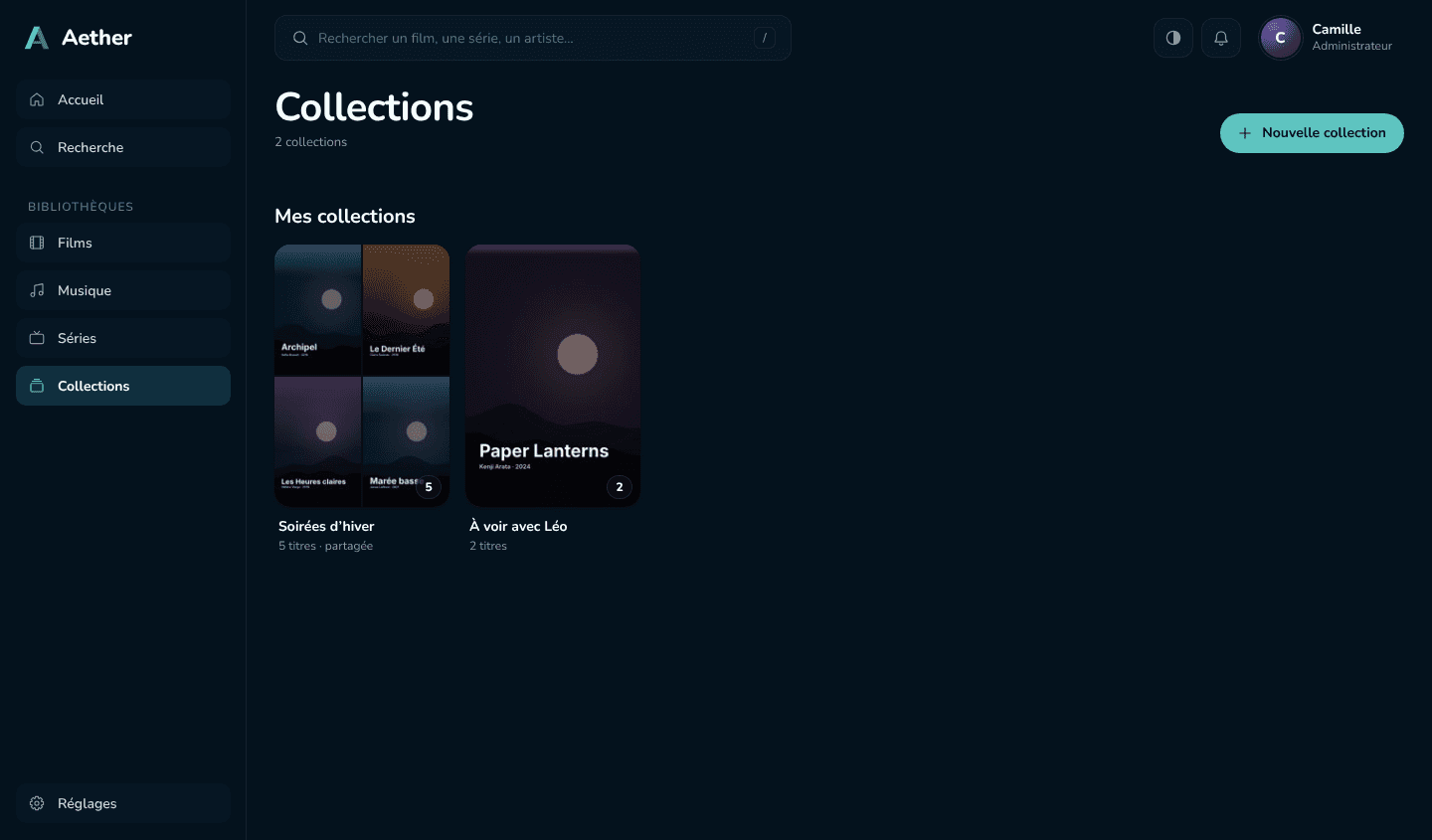1432x840 pixels.
Task: Open notifications bell
Action: pyautogui.click(x=1221, y=38)
